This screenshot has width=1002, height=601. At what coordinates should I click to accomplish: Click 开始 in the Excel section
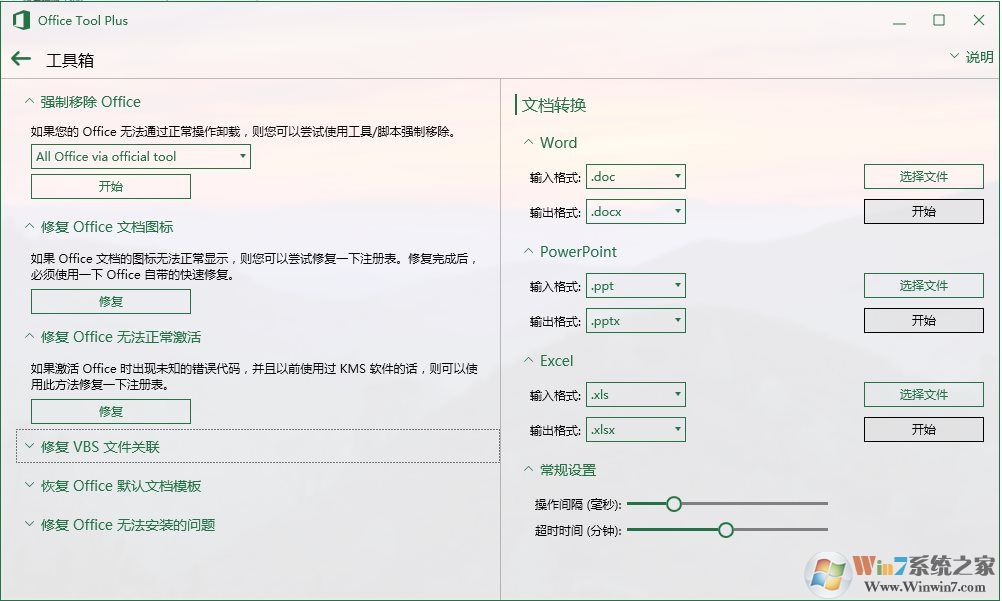[922, 429]
